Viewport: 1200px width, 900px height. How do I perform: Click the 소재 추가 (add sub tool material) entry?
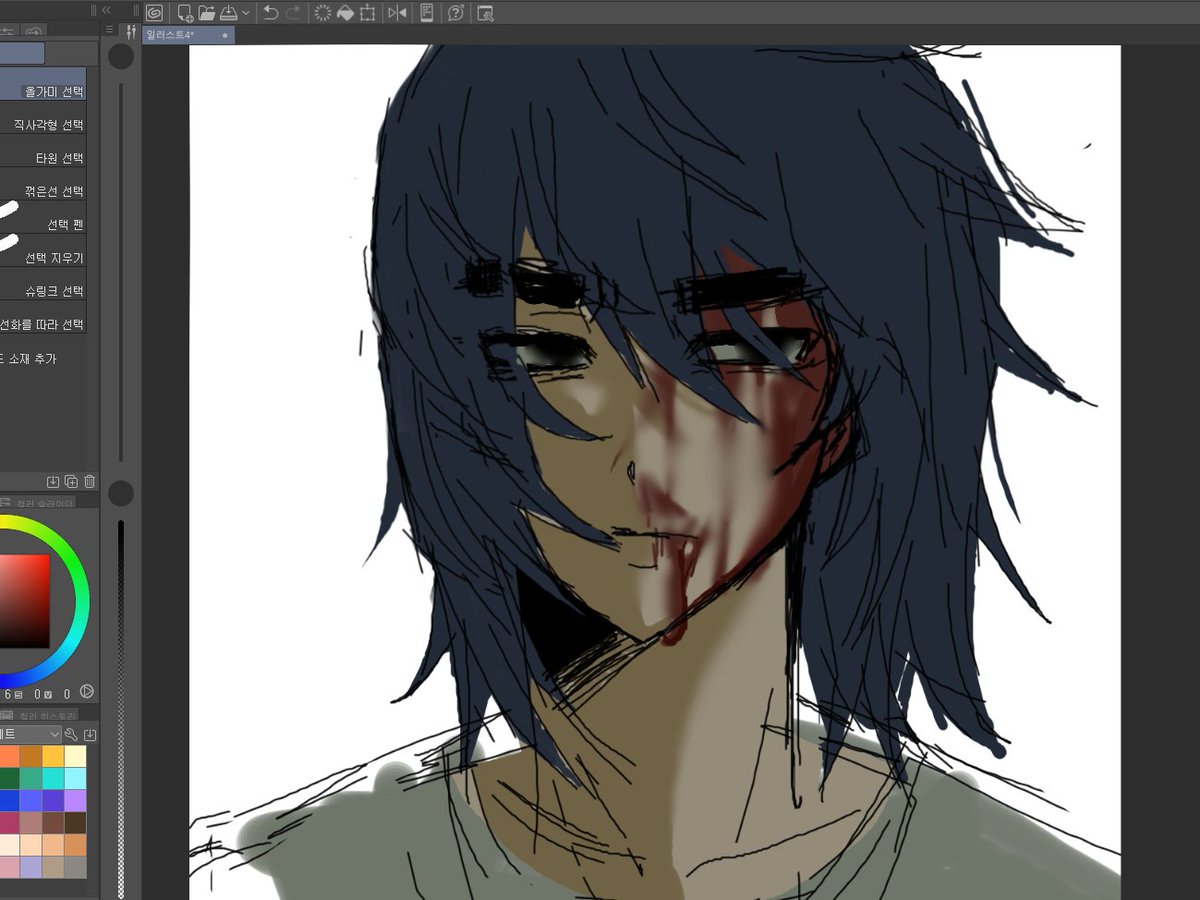pyautogui.click(x=30, y=358)
